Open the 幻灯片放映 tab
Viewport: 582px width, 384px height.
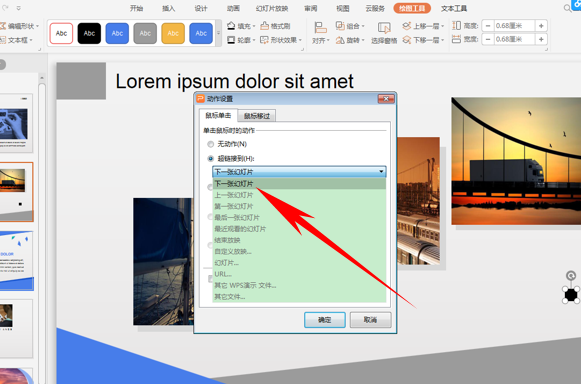click(272, 8)
